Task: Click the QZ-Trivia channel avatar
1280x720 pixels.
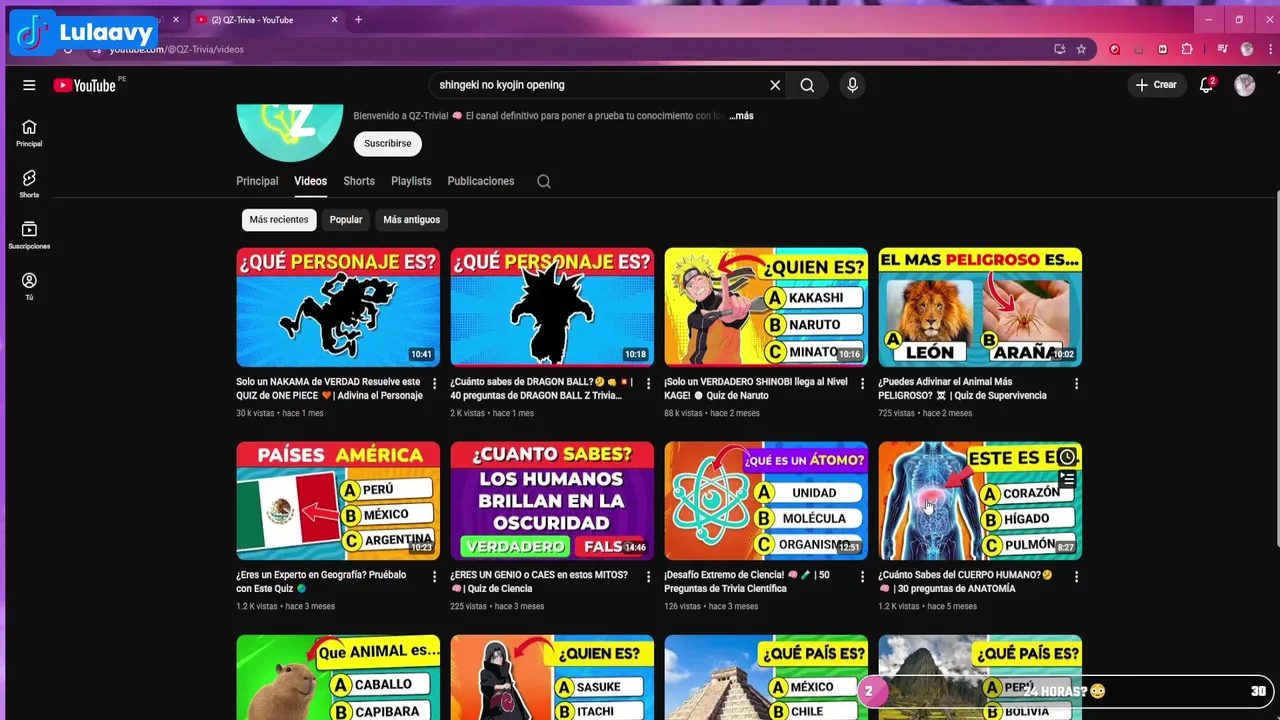Action: (x=290, y=132)
